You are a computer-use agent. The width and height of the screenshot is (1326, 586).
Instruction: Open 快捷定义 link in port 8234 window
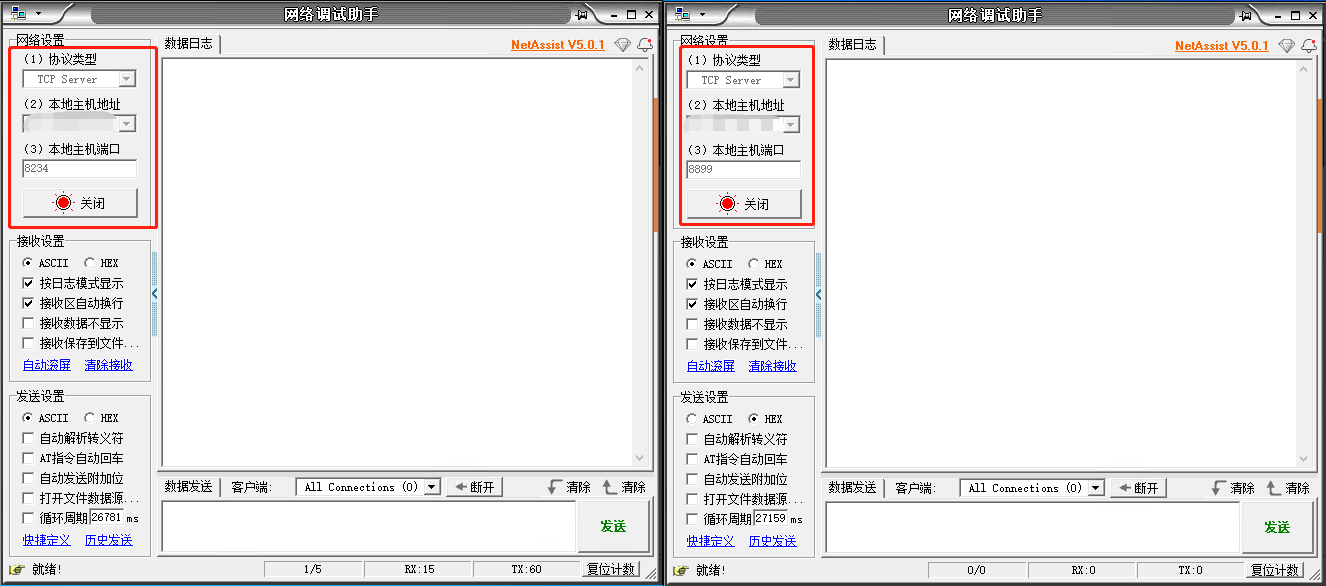coord(47,540)
